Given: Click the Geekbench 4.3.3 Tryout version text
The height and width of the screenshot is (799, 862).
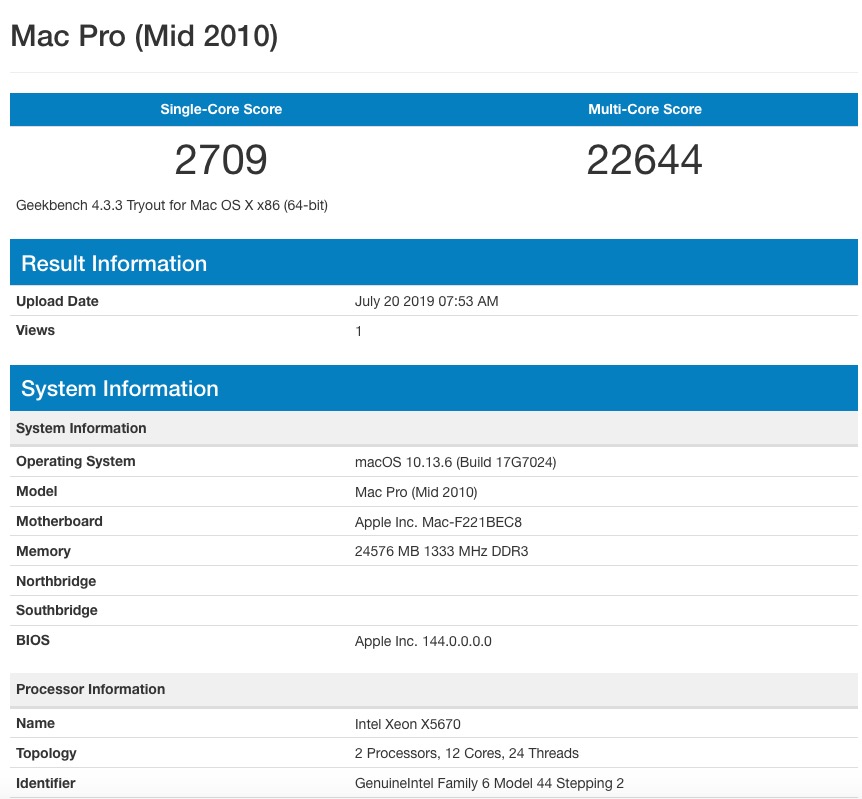Looking at the screenshot, I should point(172,205).
